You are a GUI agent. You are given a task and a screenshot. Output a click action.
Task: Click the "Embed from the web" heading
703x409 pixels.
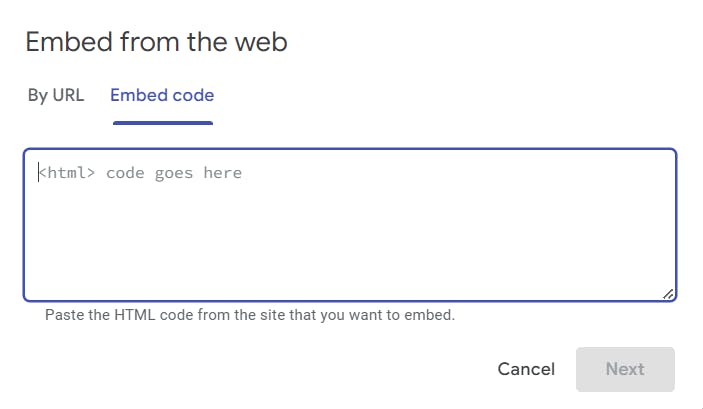156,42
